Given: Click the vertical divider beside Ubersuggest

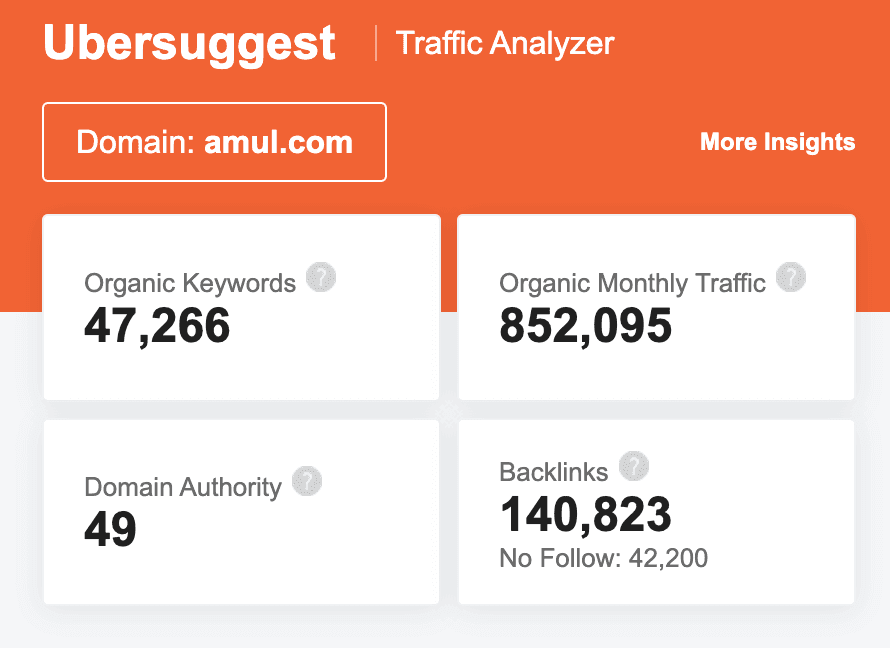Looking at the screenshot, I should [x=376, y=43].
